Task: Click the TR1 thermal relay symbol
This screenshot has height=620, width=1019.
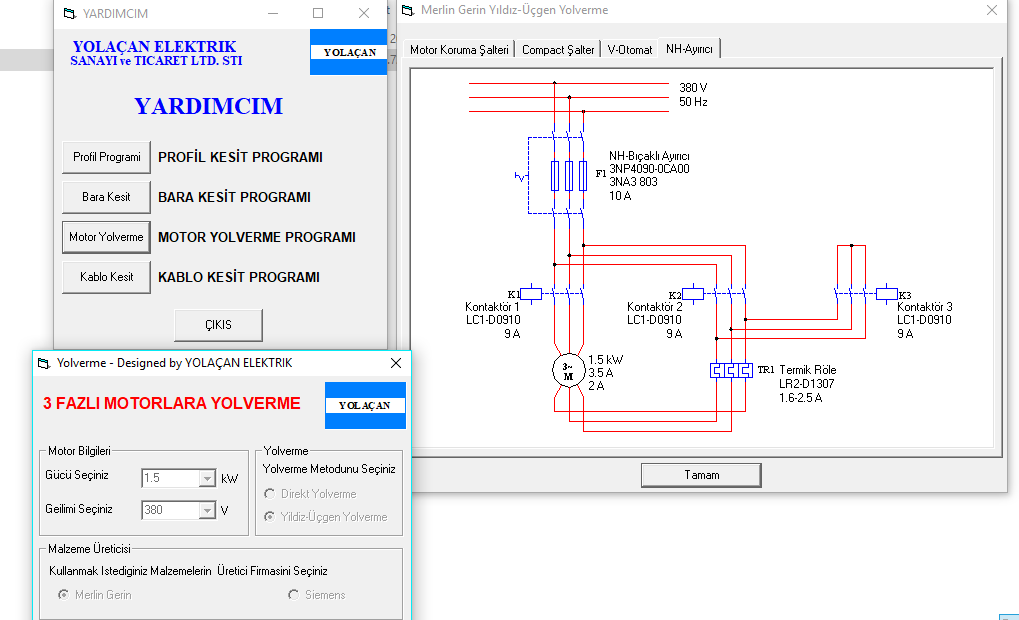Action: click(731, 370)
